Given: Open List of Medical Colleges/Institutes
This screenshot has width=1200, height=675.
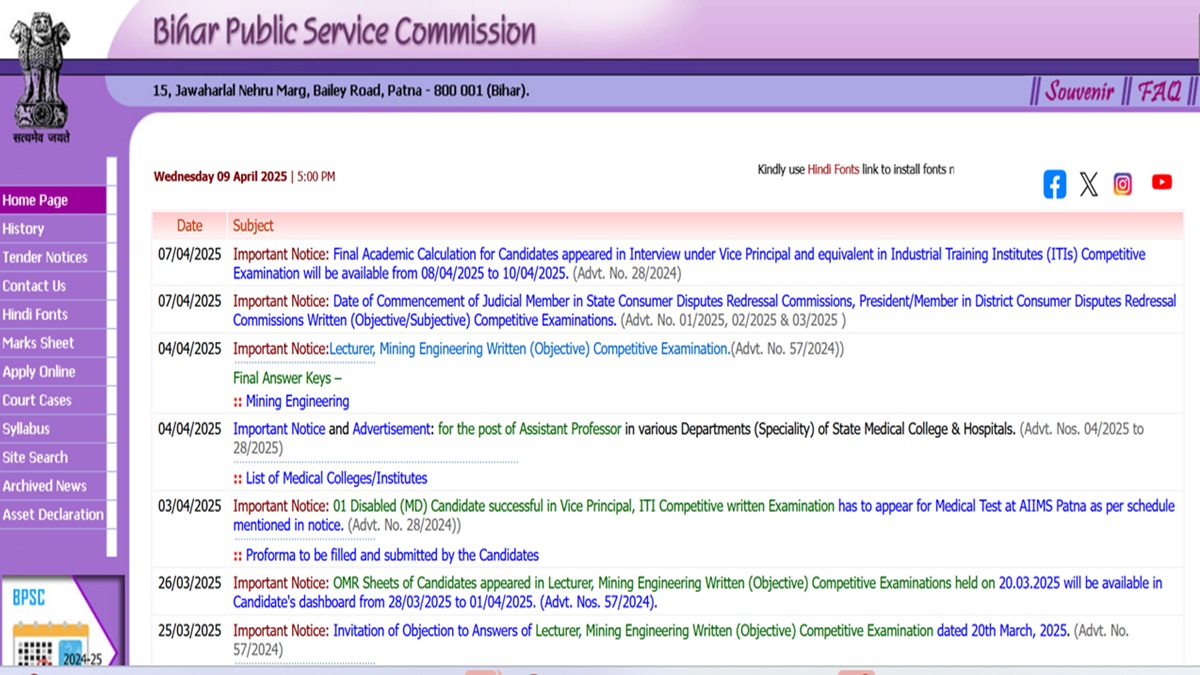Looking at the screenshot, I should click(x=338, y=478).
